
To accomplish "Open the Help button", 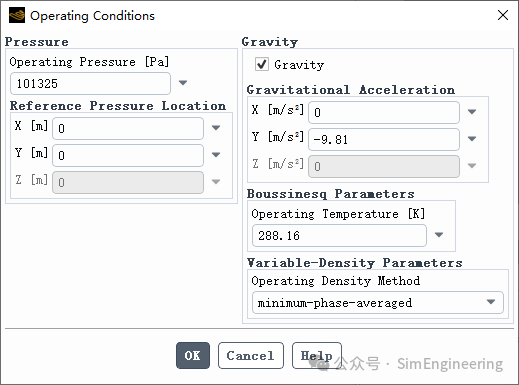I will click(317, 355).
